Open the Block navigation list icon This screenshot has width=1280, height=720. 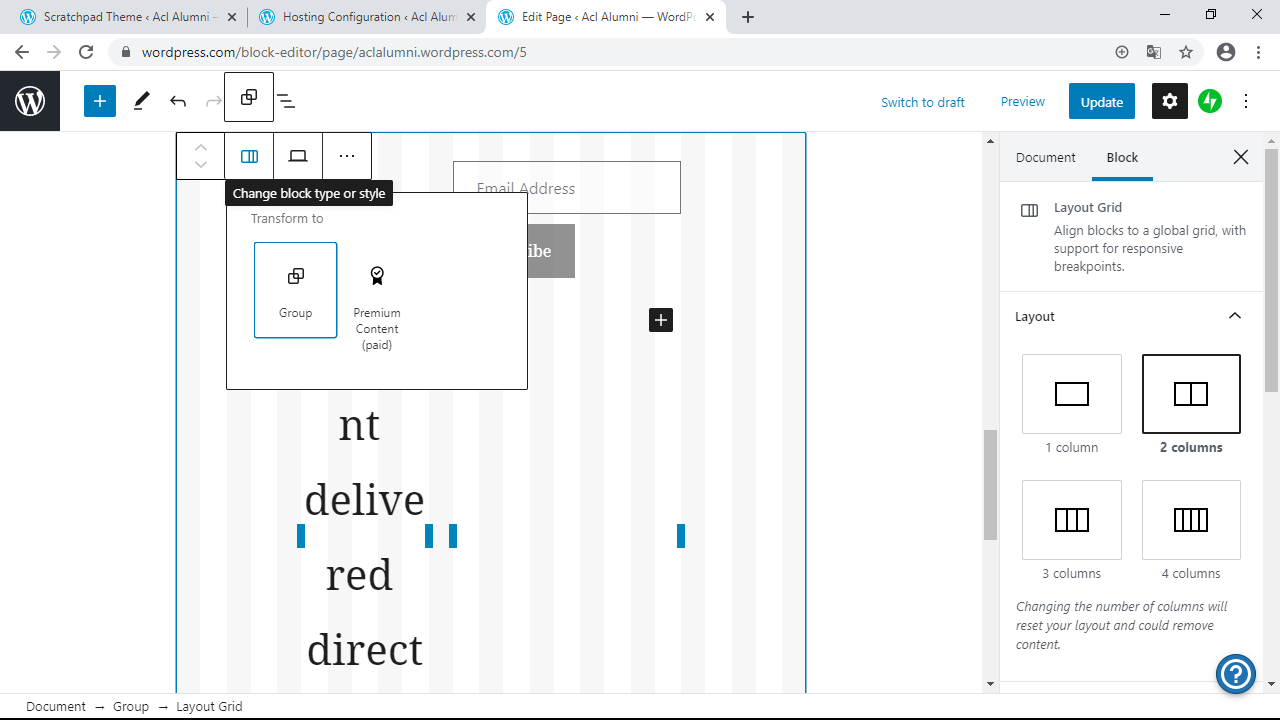pyautogui.click(x=286, y=101)
